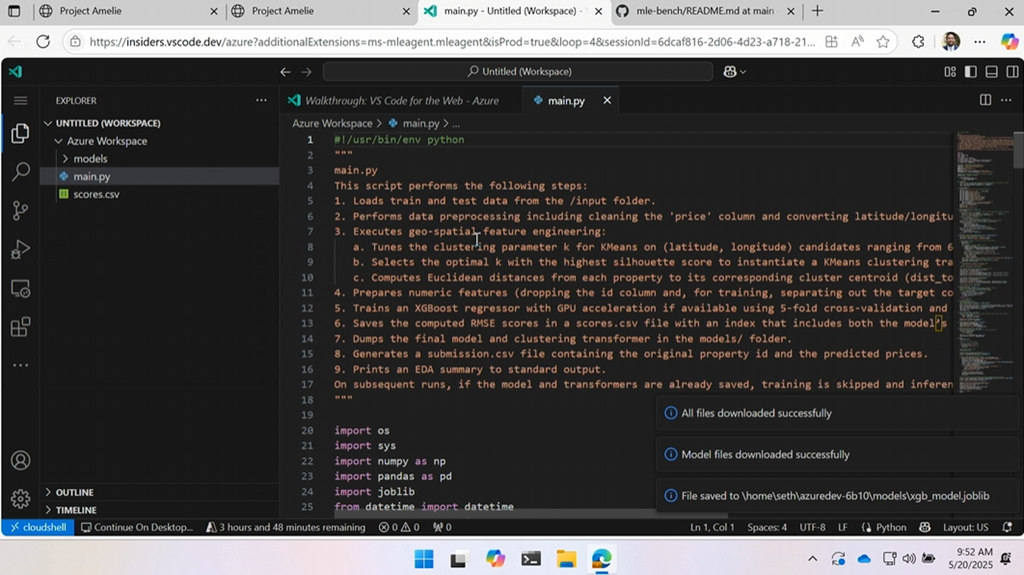Open the Manage gear icon
The height and width of the screenshot is (575, 1024).
click(20, 498)
